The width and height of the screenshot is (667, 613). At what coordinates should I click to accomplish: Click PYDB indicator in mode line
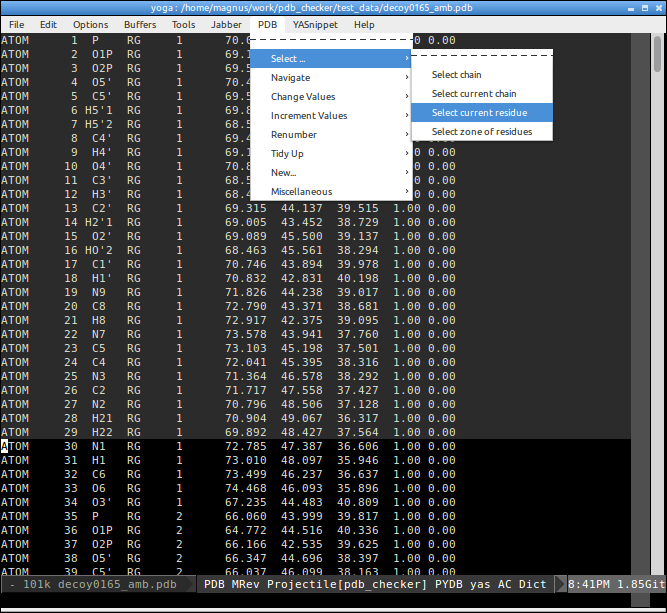(448, 584)
